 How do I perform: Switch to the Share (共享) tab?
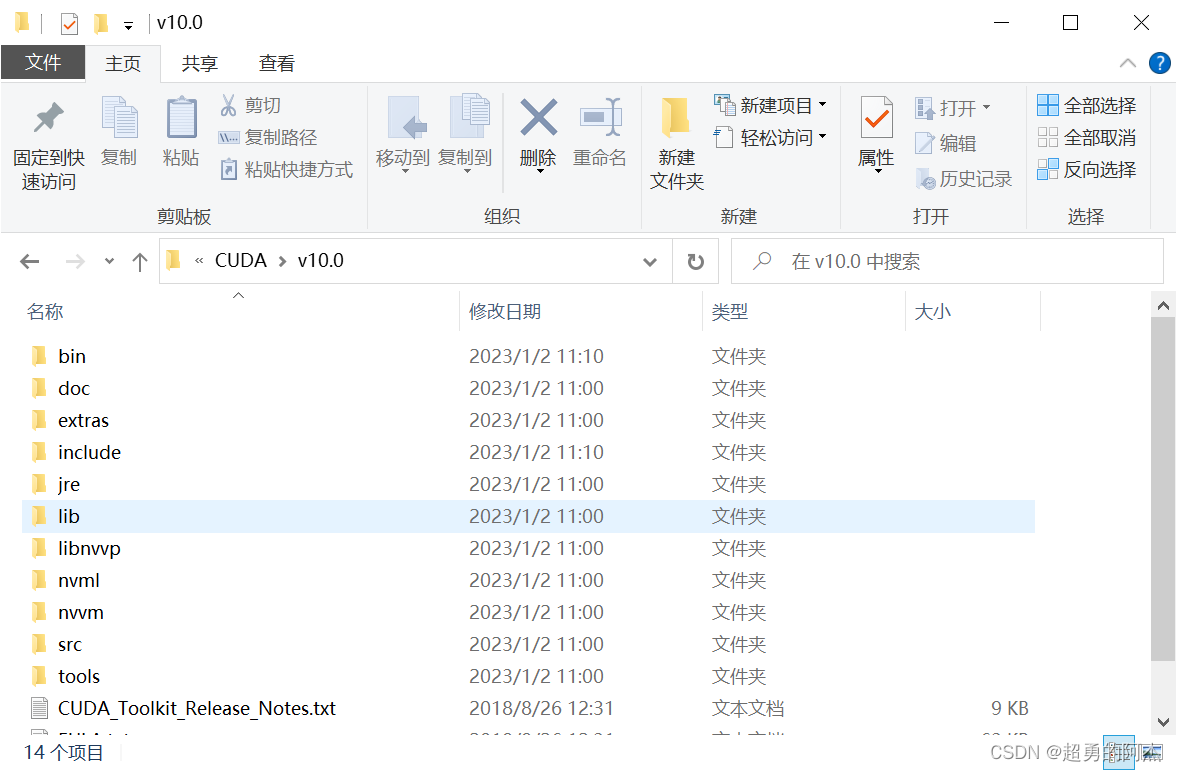pyautogui.click(x=200, y=64)
